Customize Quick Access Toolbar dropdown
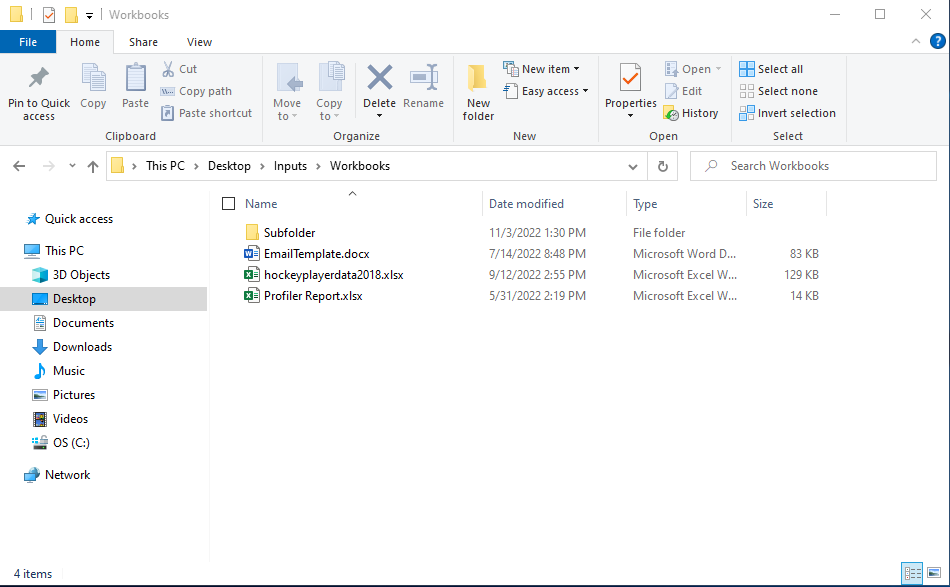The image size is (950, 587). click(x=89, y=16)
